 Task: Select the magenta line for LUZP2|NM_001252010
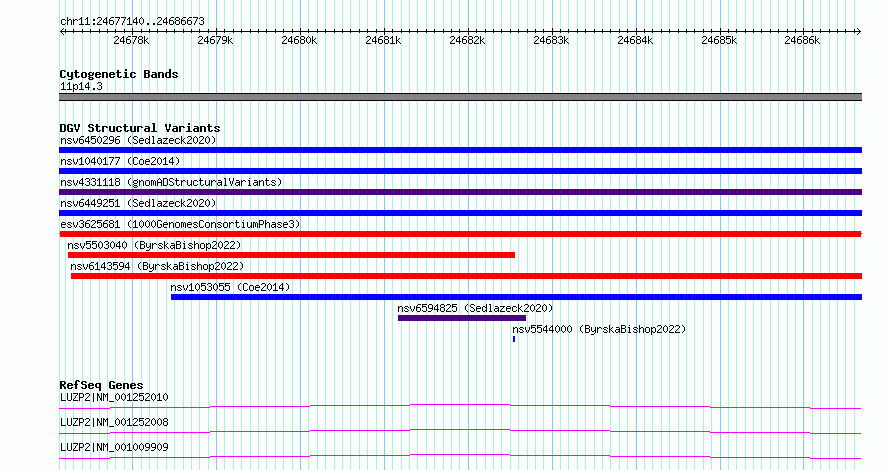[460, 406]
